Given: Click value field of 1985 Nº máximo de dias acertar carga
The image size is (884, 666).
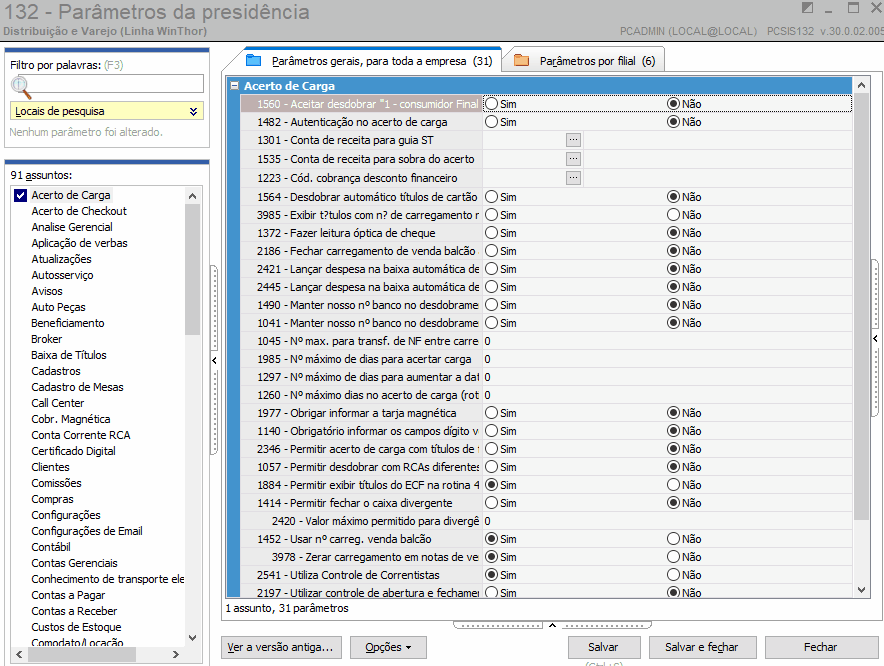Looking at the screenshot, I should [x=667, y=359].
